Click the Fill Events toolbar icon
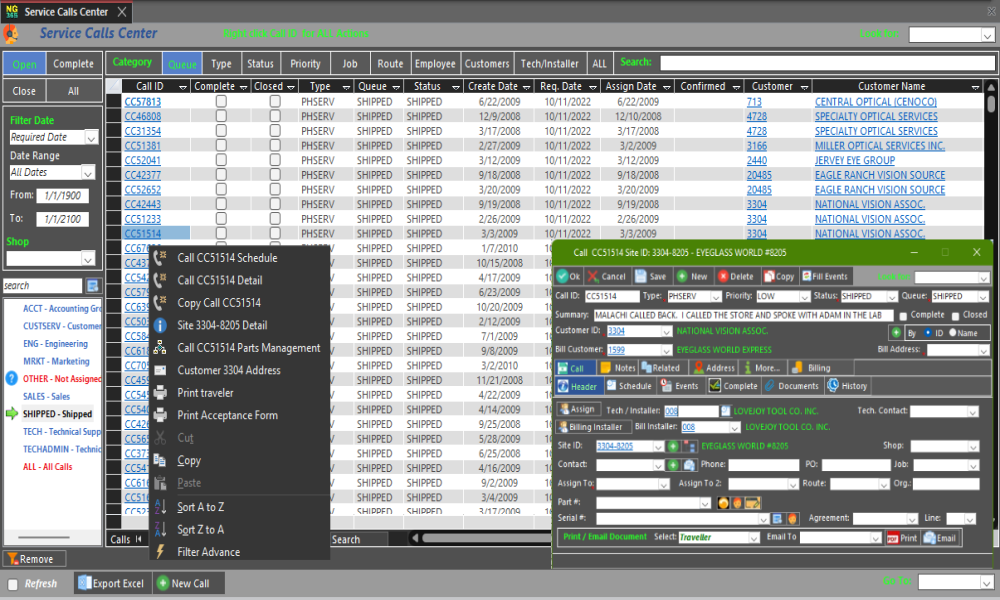 click(805, 276)
